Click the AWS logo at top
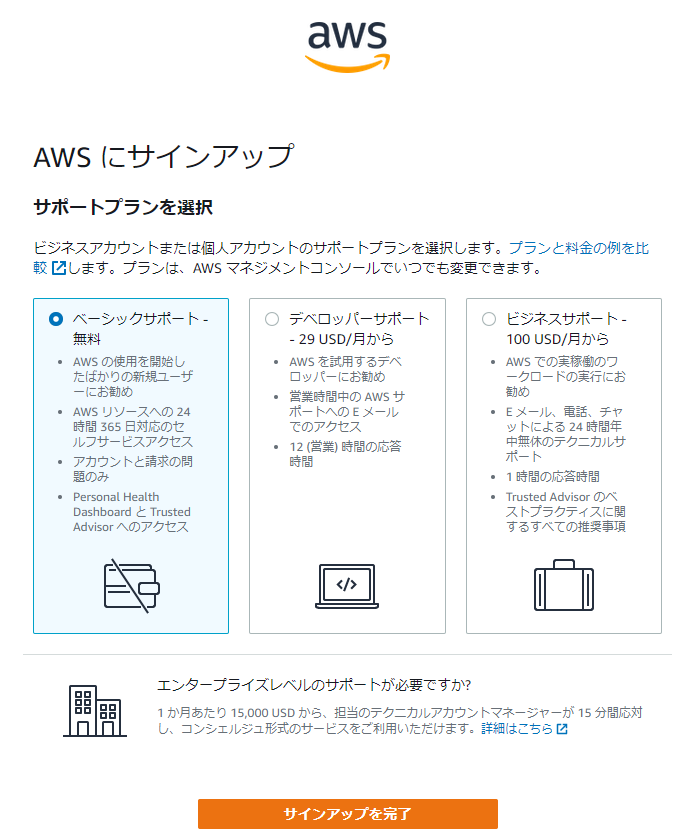679x840 pixels. 347,47
